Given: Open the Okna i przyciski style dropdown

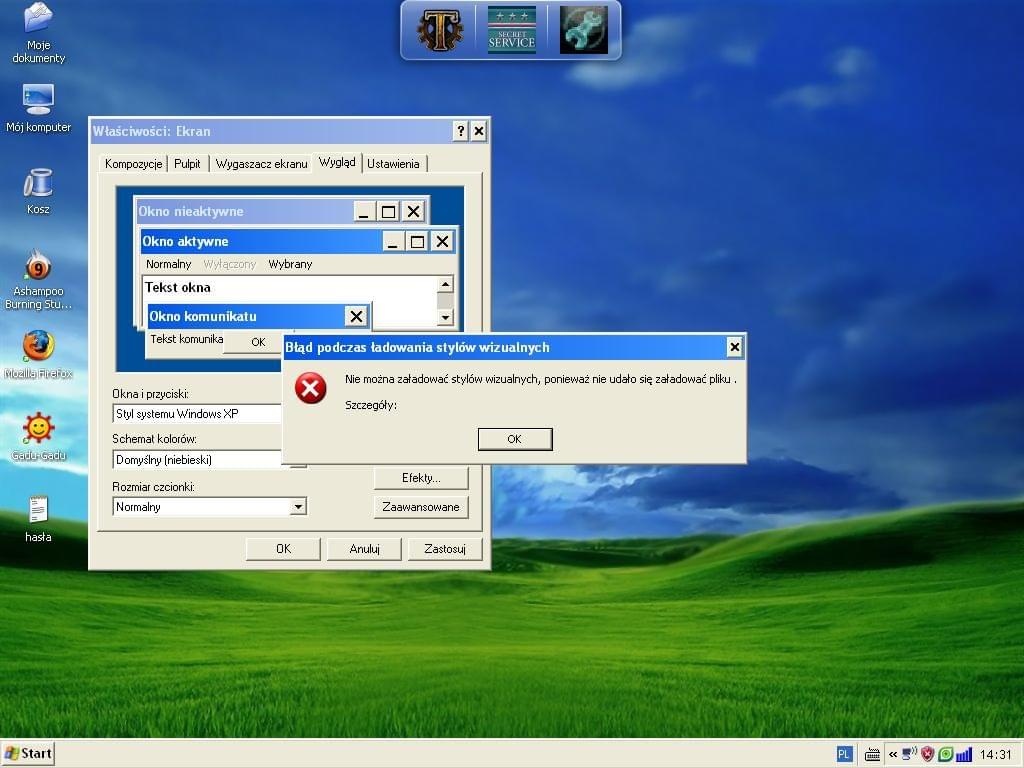Looking at the screenshot, I should tap(197, 413).
